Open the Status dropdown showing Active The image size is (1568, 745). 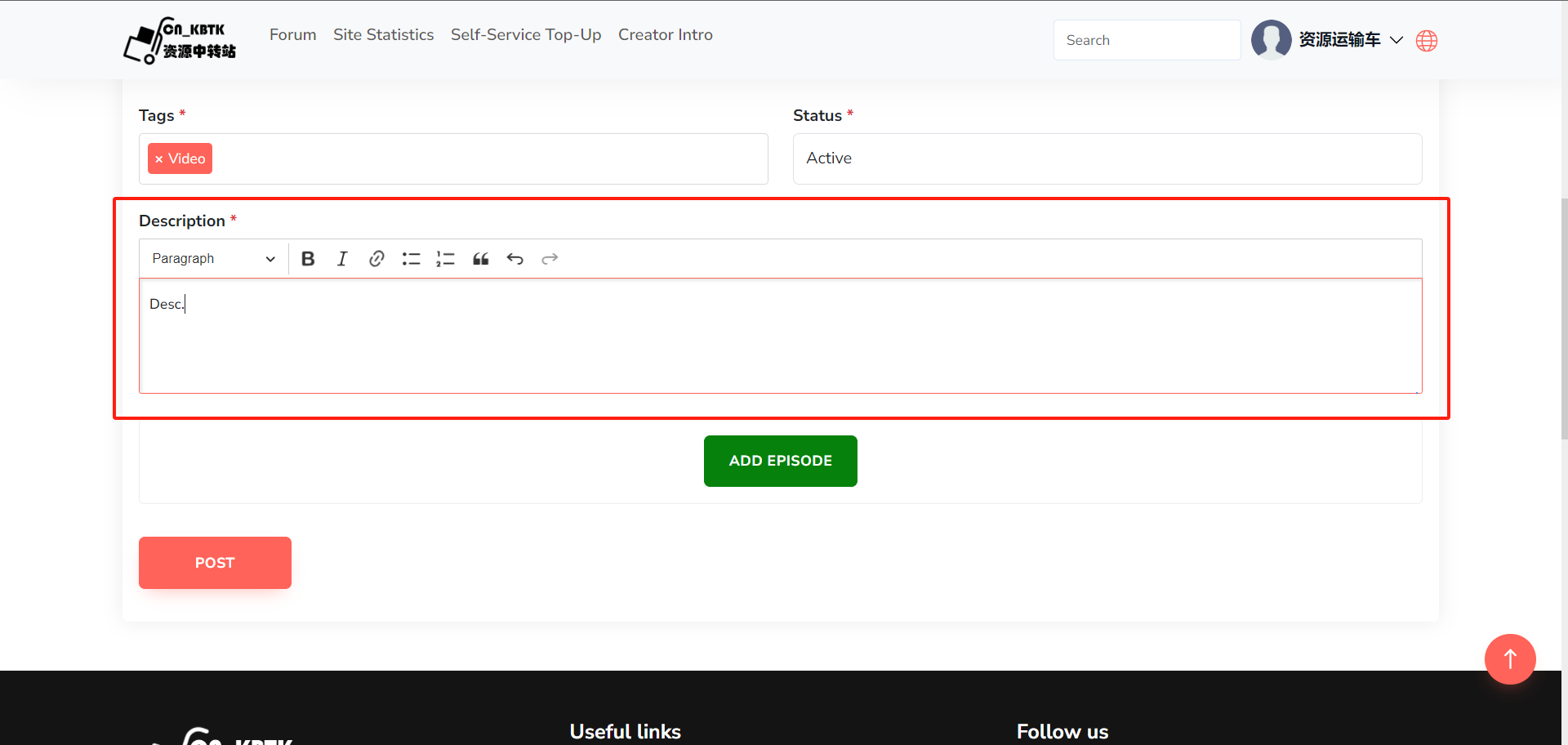click(x=1107, y=158)
